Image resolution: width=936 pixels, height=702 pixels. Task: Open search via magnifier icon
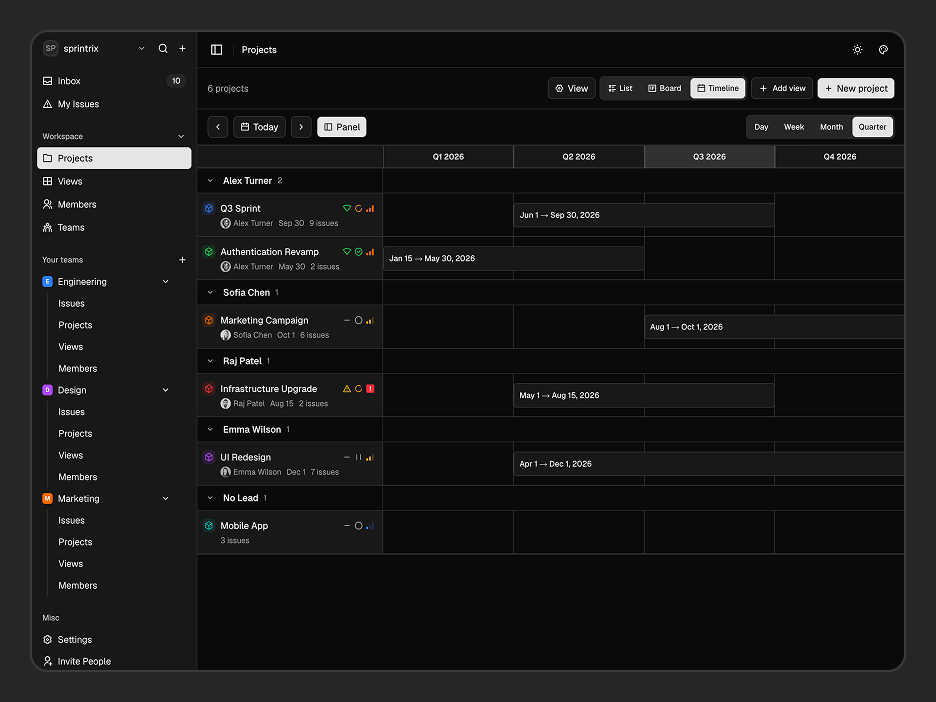[x=163, y=48]
